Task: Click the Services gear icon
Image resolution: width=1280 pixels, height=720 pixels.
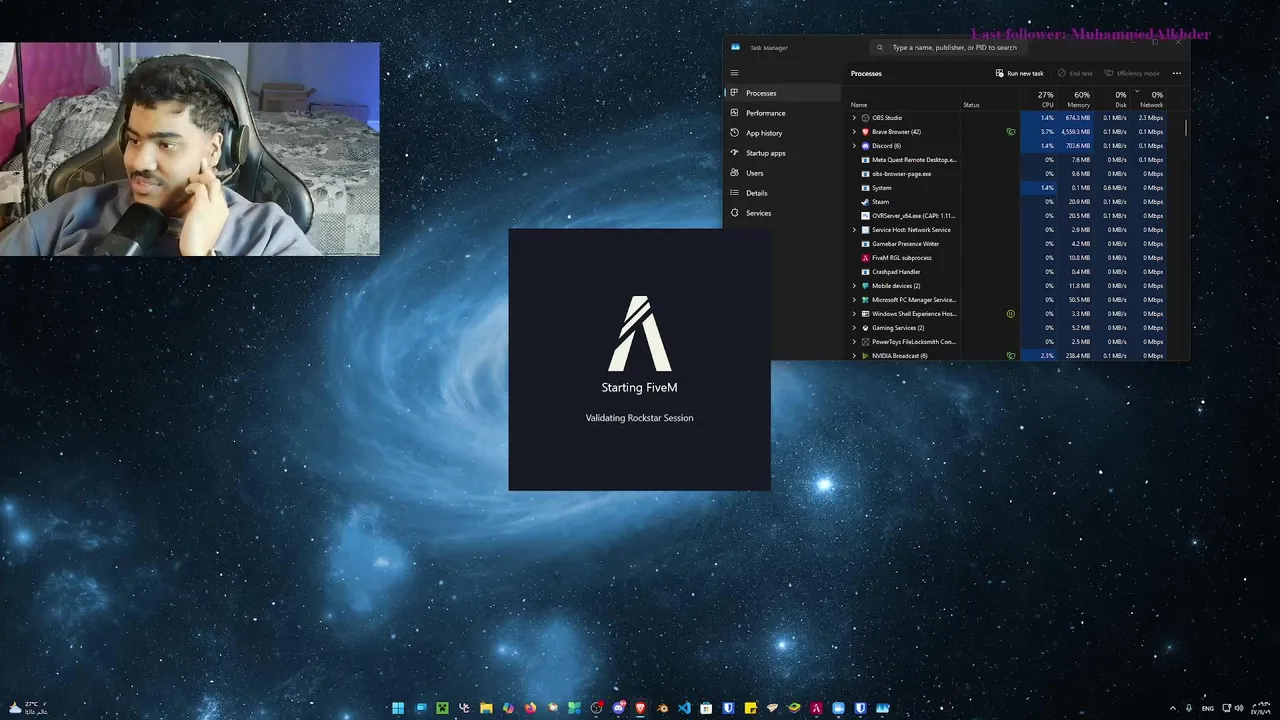Action: 734,213
